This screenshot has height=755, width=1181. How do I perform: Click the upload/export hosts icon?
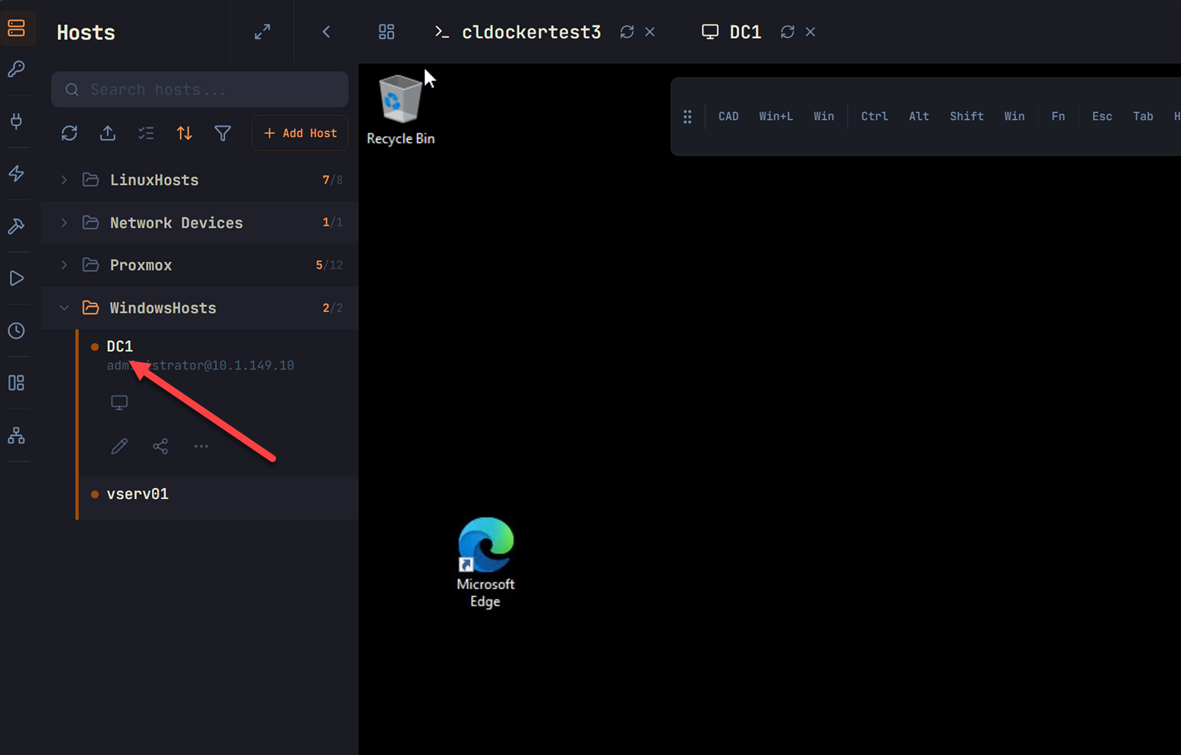pyautogui.click(x=108, y=133)
